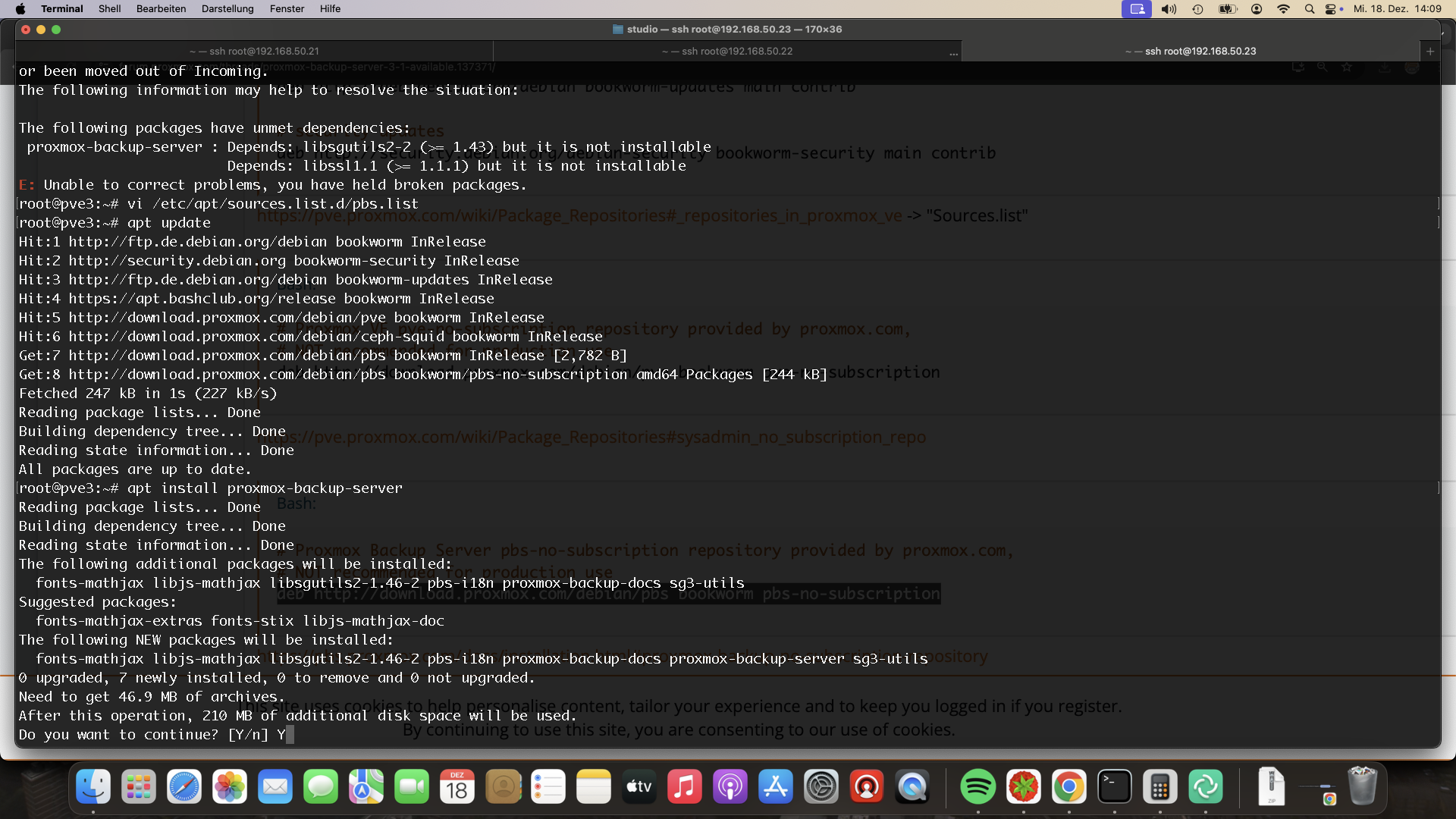This screenshot has height=819, width=1456.
Task: Open System Settings from the Dock
Action: tap(821, 786)
